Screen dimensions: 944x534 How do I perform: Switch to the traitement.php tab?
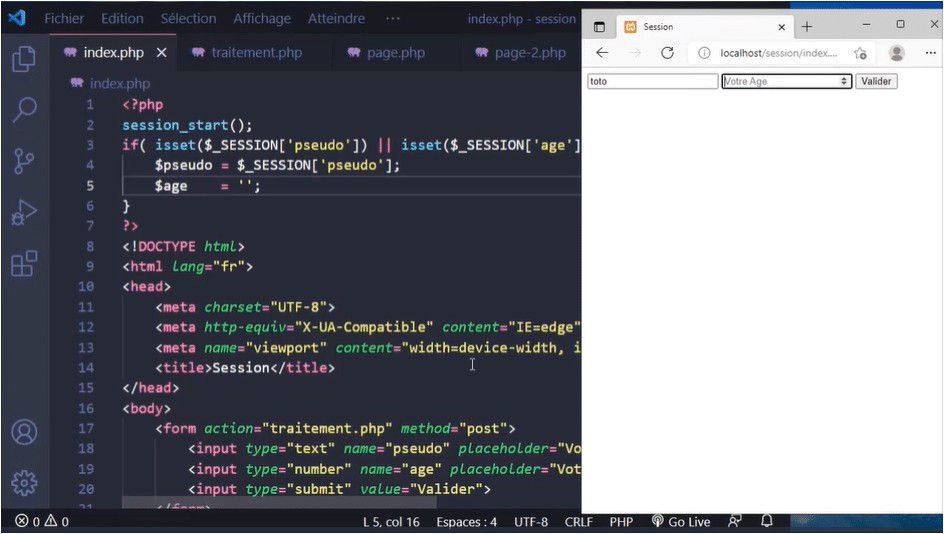click(x=247, y=53)
